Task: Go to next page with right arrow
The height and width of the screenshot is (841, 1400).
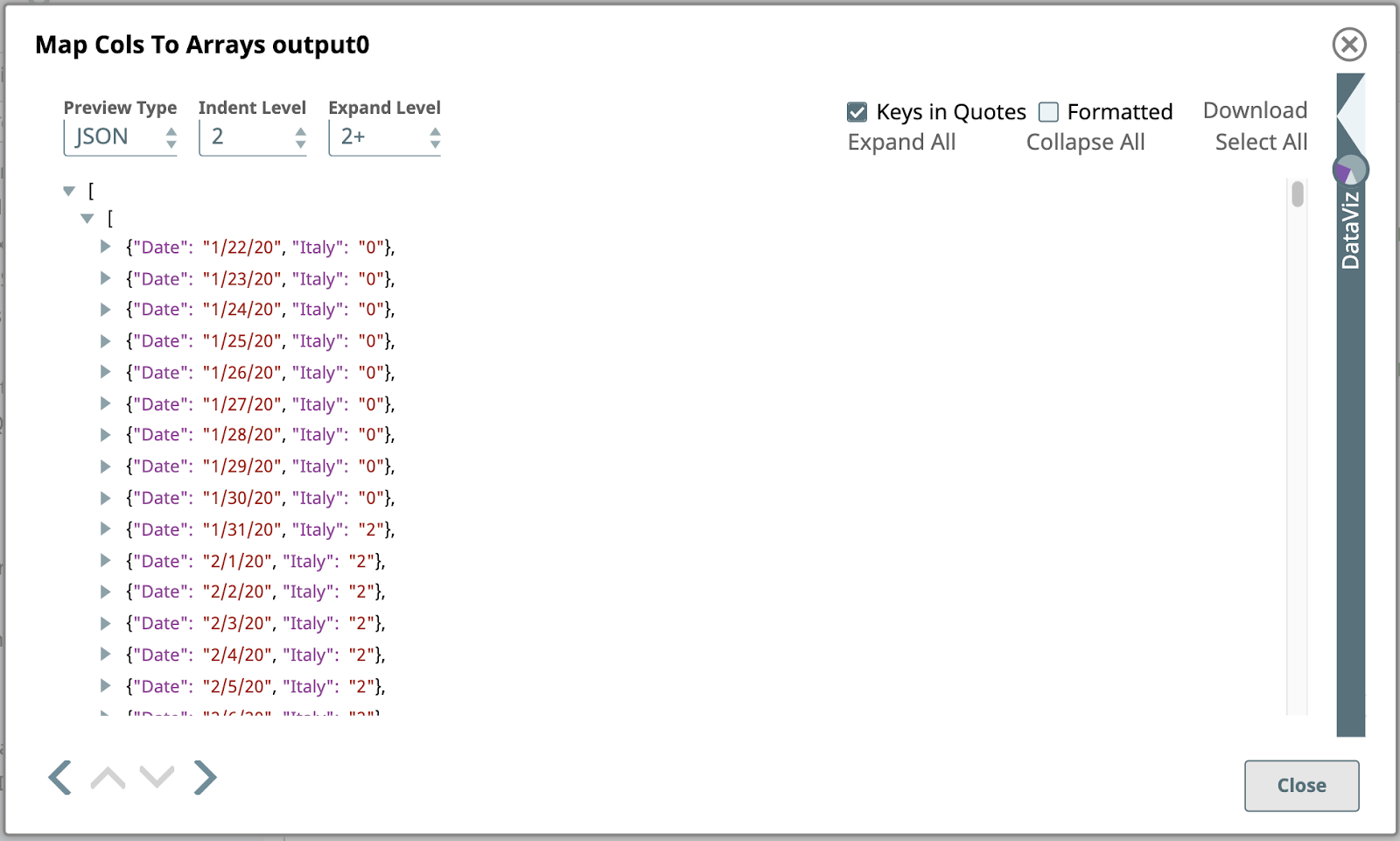Action: click(x=205, y=777)
